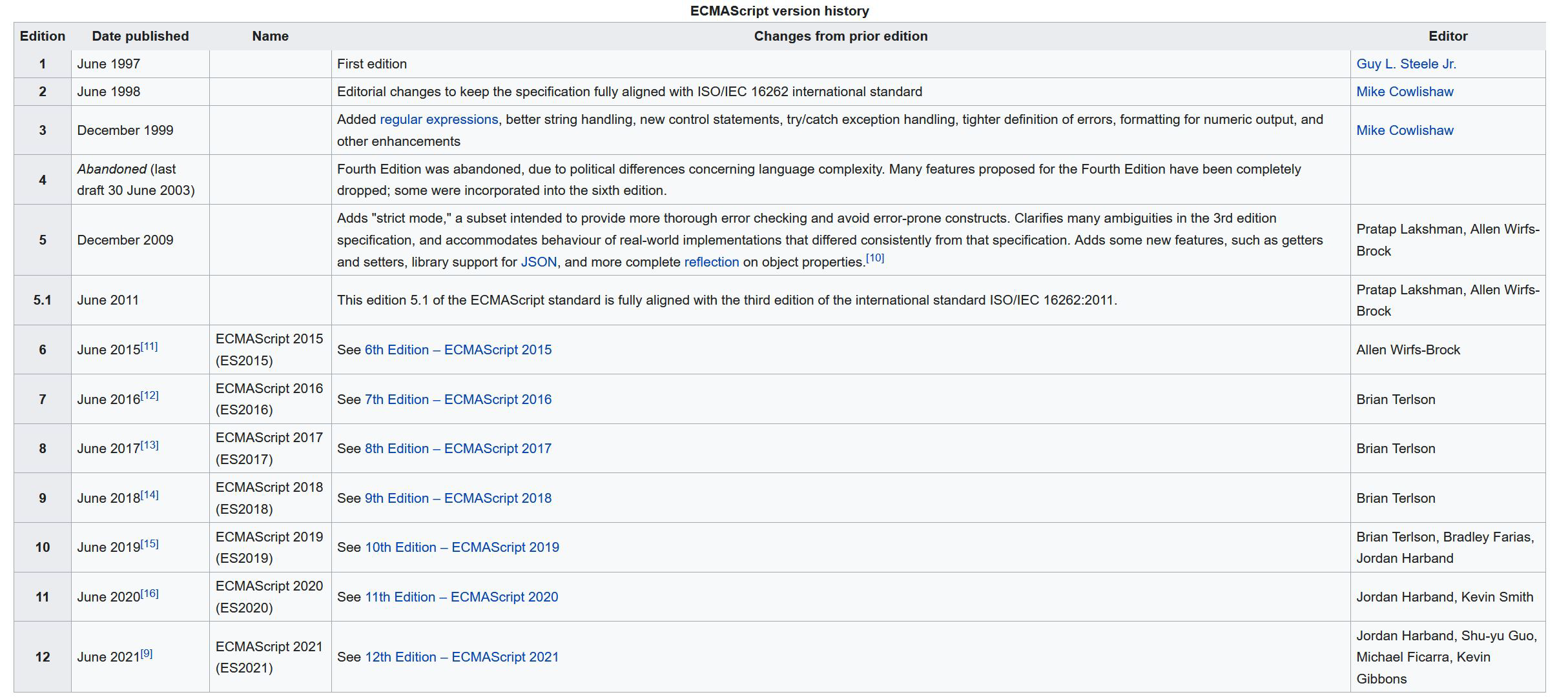Image resolution: width=1568 pixels, height=699 pixels.
Task: Click Mike Cowlishaw link in edition 3 row
Action: click(1405, 130)
